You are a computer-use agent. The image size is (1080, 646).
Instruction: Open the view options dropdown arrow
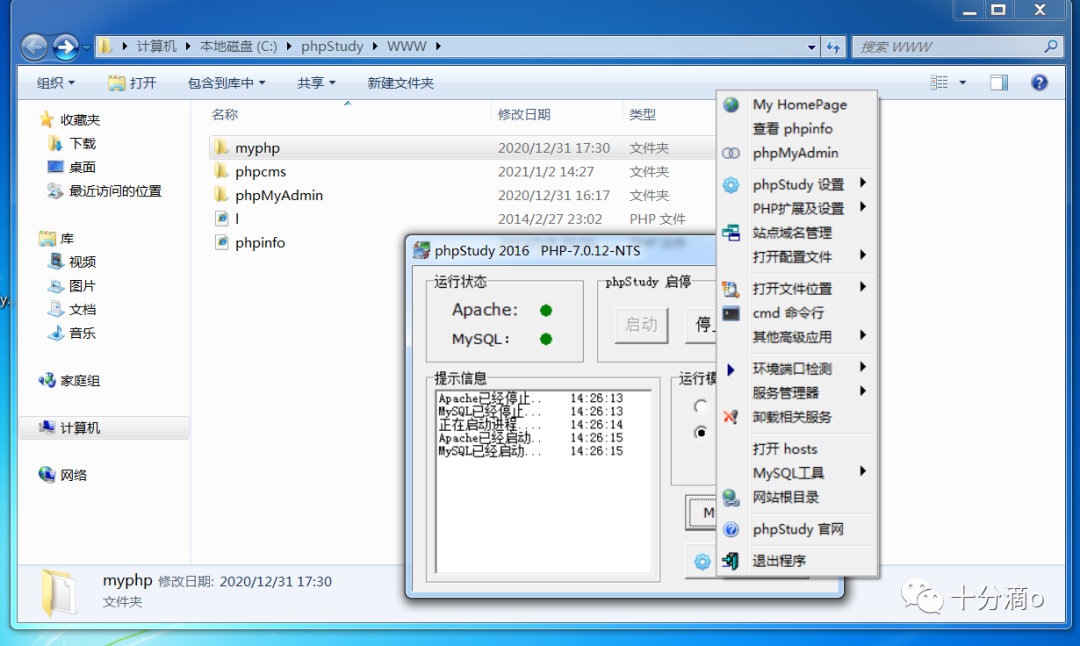962,83
